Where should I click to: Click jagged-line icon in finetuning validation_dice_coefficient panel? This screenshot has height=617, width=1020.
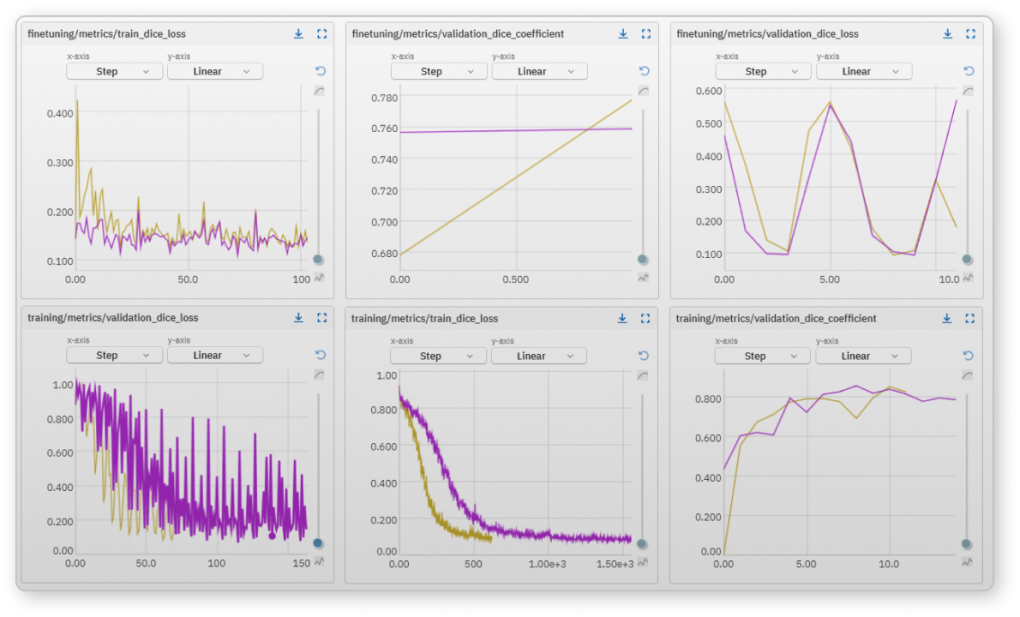(643, 278)
